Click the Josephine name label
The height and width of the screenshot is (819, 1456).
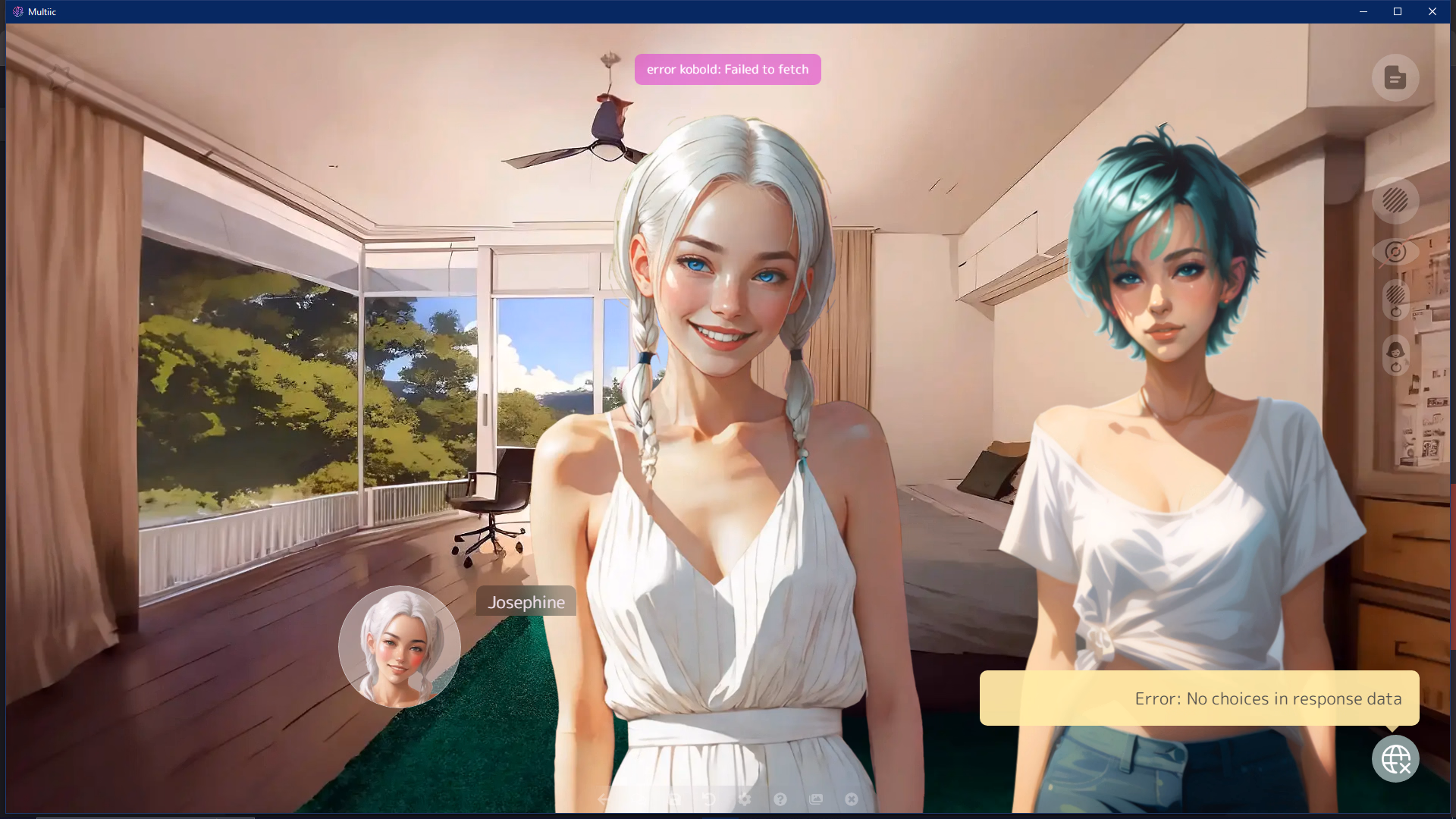point(526,602)
